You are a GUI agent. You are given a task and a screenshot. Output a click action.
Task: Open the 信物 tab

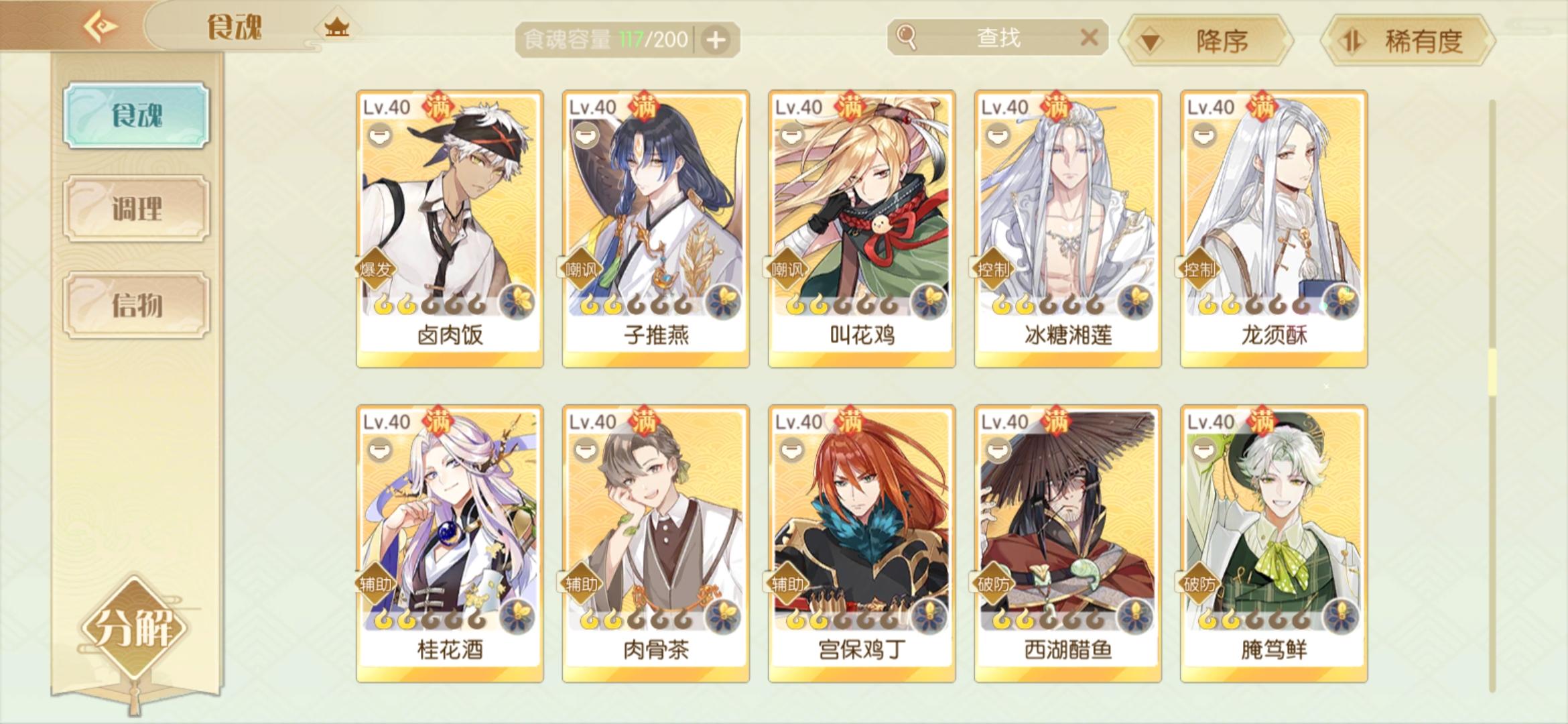[x=137, y=305]
